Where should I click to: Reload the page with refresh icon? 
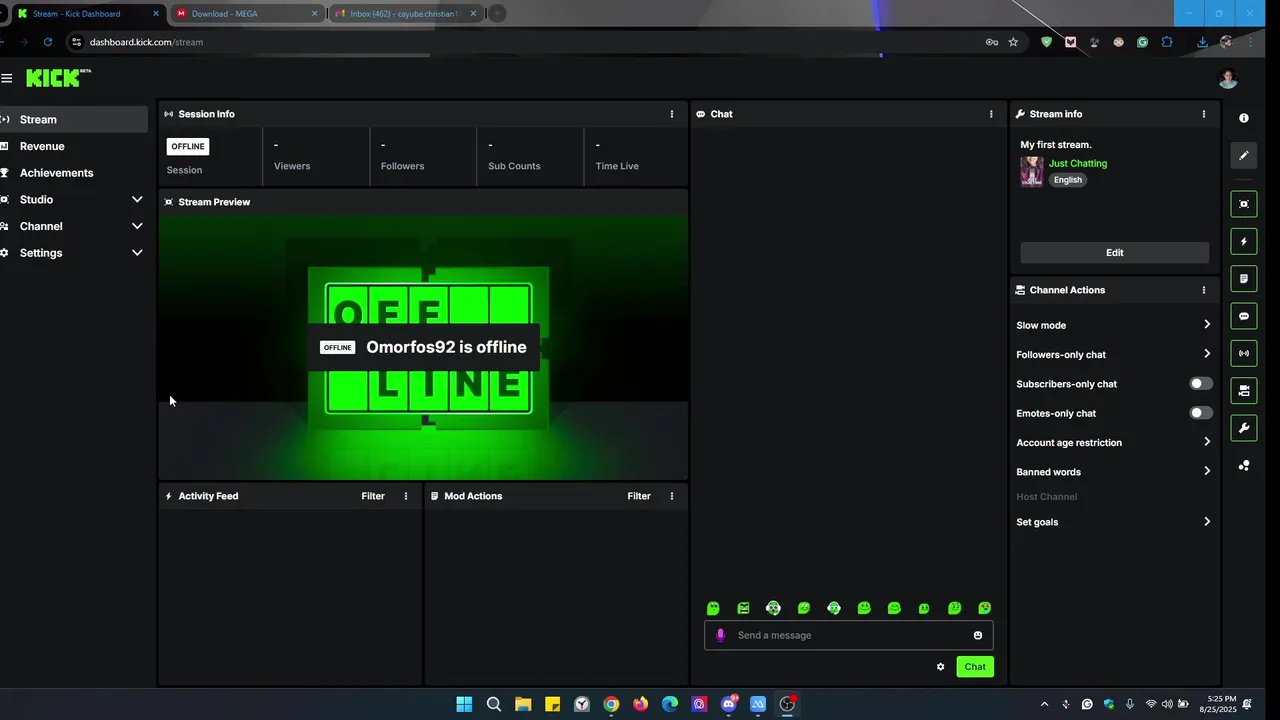(48, 42)
